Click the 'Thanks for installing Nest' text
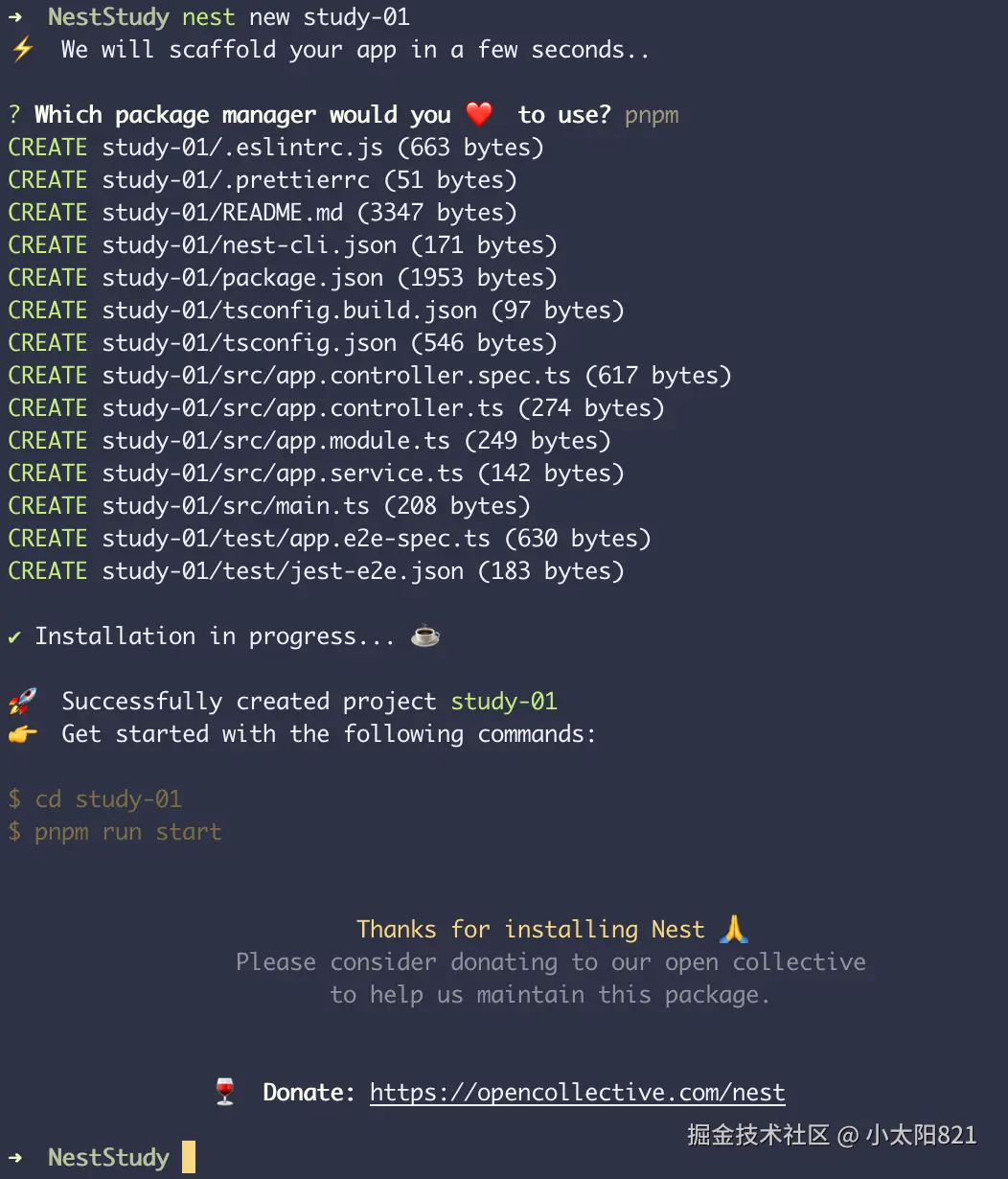The width and height of the screenshot is (1008, 1179). (x=530, y=930)
